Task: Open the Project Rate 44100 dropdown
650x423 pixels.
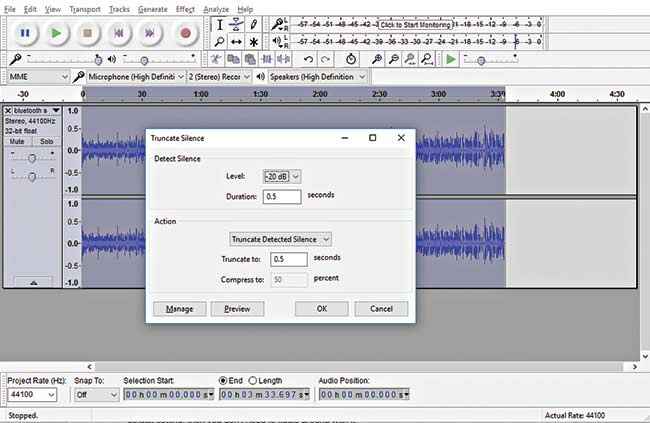Action: tap(32, 394)
